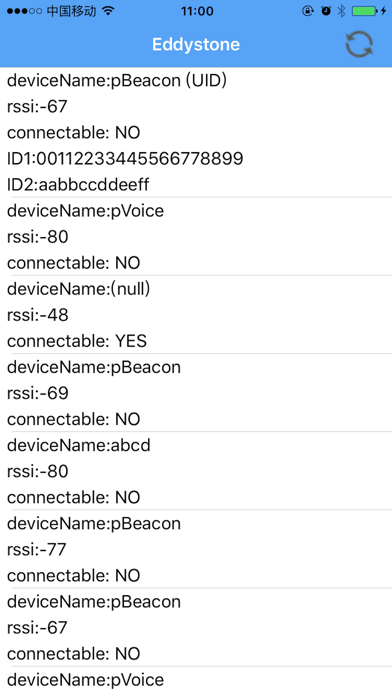Tap the battery indicator icon

369,11
